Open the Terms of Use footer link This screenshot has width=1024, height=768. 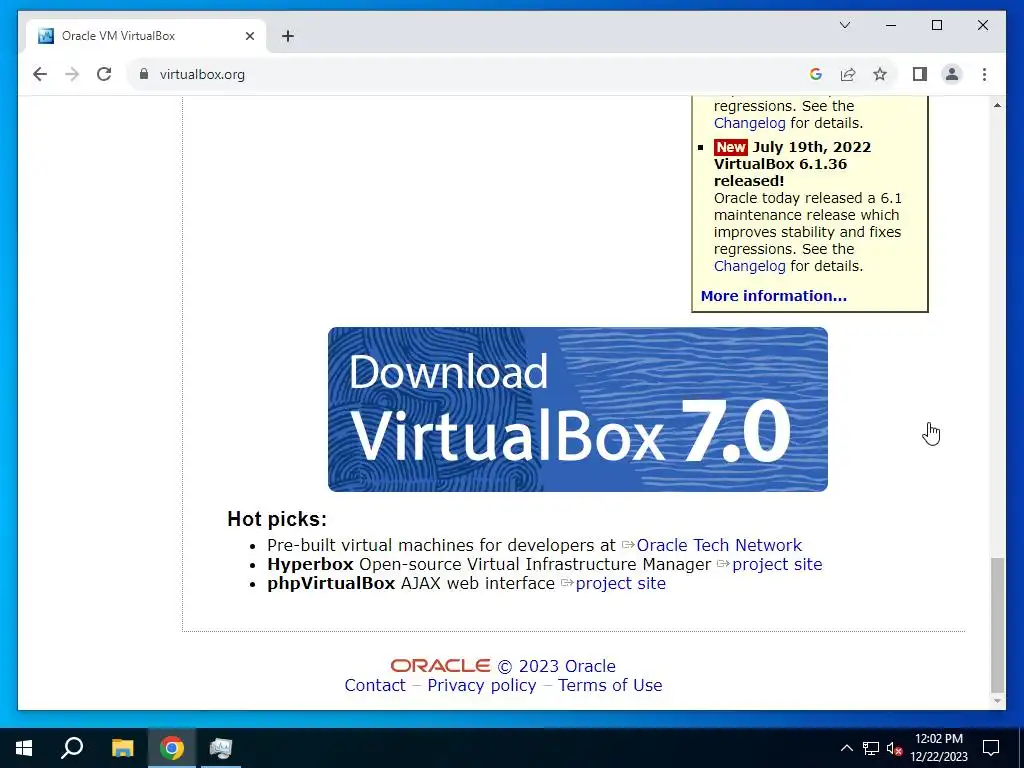(610, 685)
